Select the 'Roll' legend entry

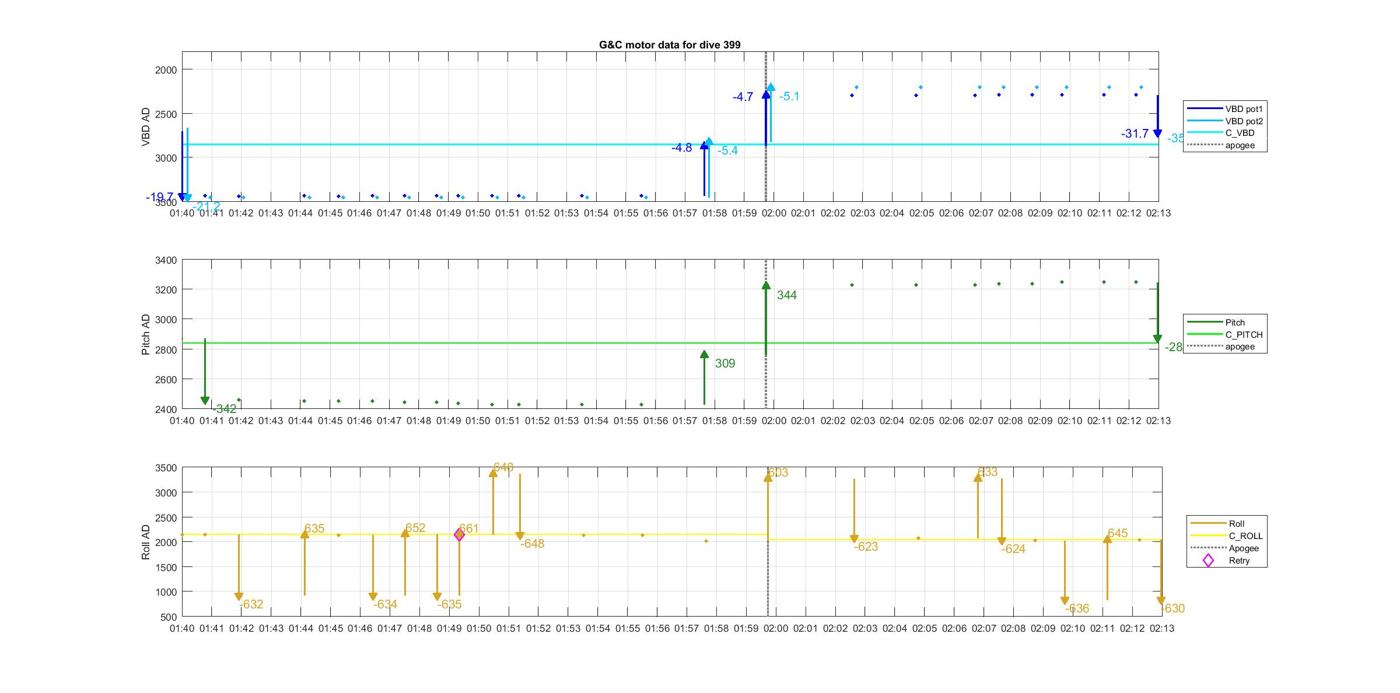pyautogui.click(x=1217, y=523)
